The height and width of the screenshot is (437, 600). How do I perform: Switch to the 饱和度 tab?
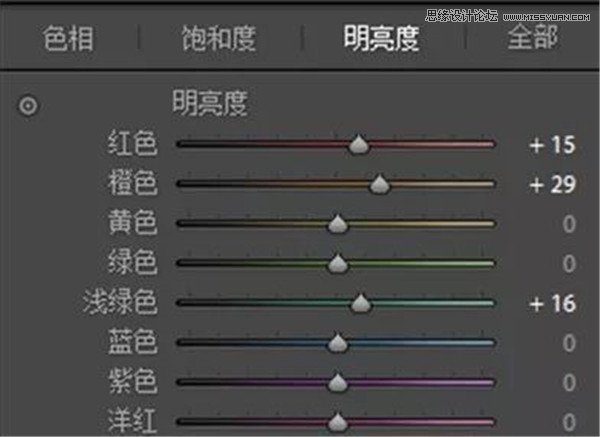[x=218, y=39]
